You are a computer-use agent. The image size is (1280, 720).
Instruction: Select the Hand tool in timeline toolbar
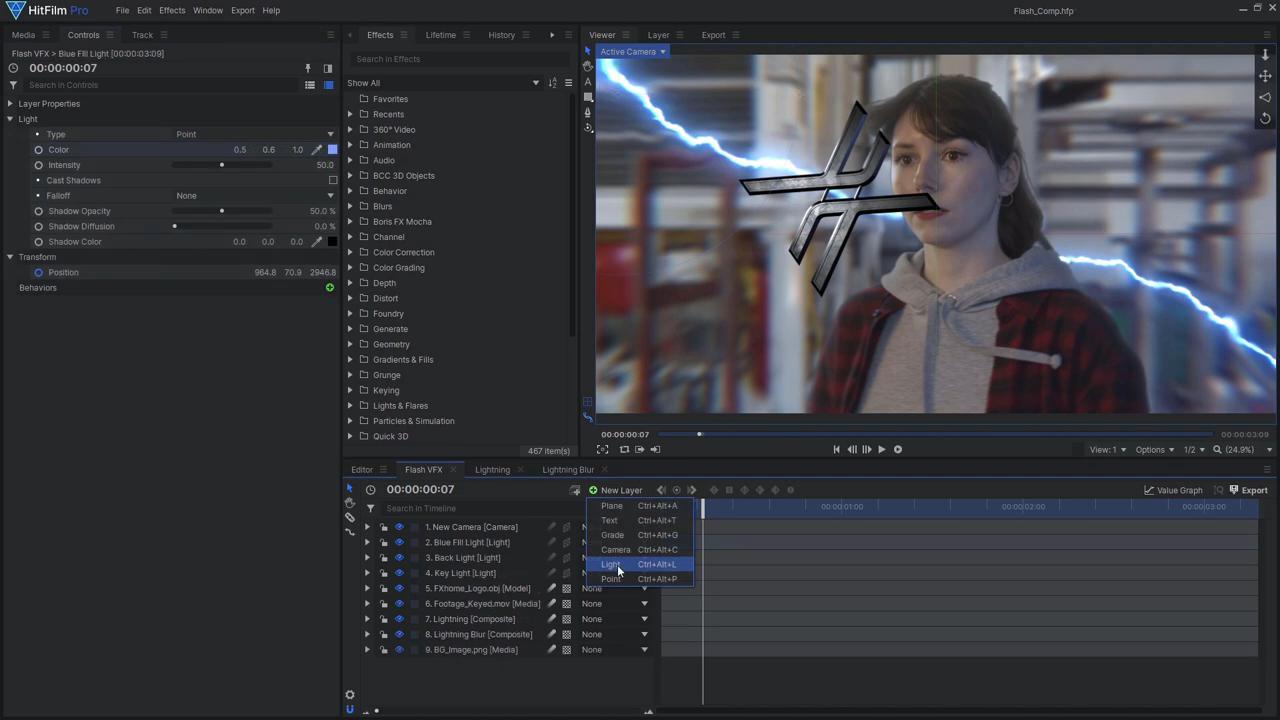click(350, 503)
